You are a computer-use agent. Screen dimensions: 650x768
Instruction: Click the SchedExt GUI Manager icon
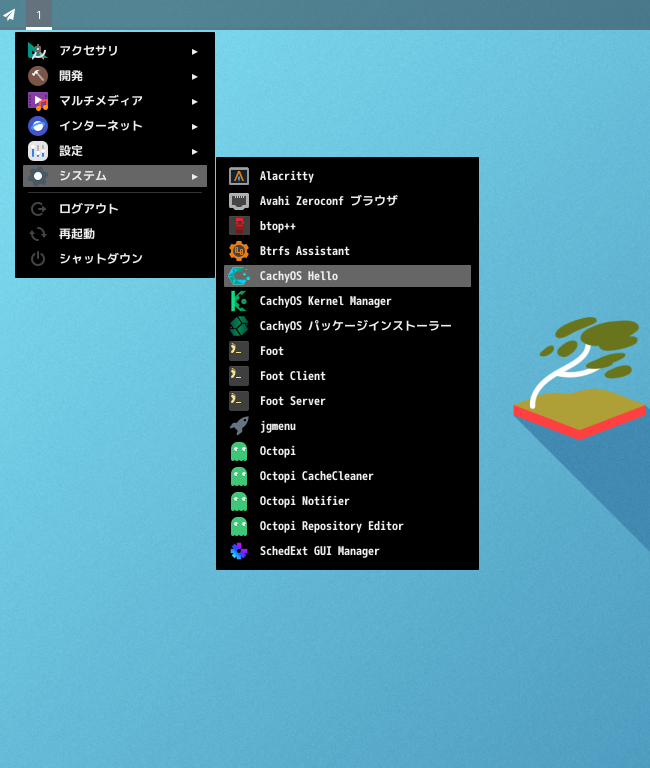coord(239,551)
